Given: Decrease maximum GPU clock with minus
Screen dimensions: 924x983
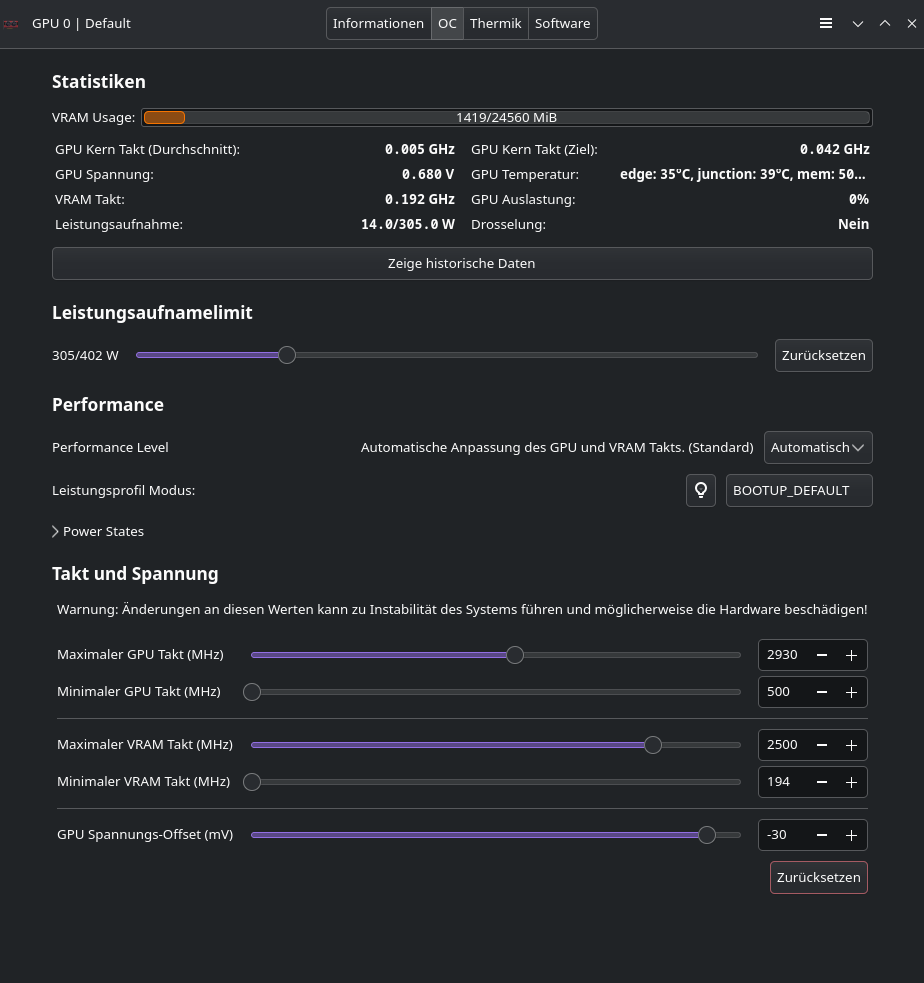Looking at the screenshot, I should coord(822,655).
